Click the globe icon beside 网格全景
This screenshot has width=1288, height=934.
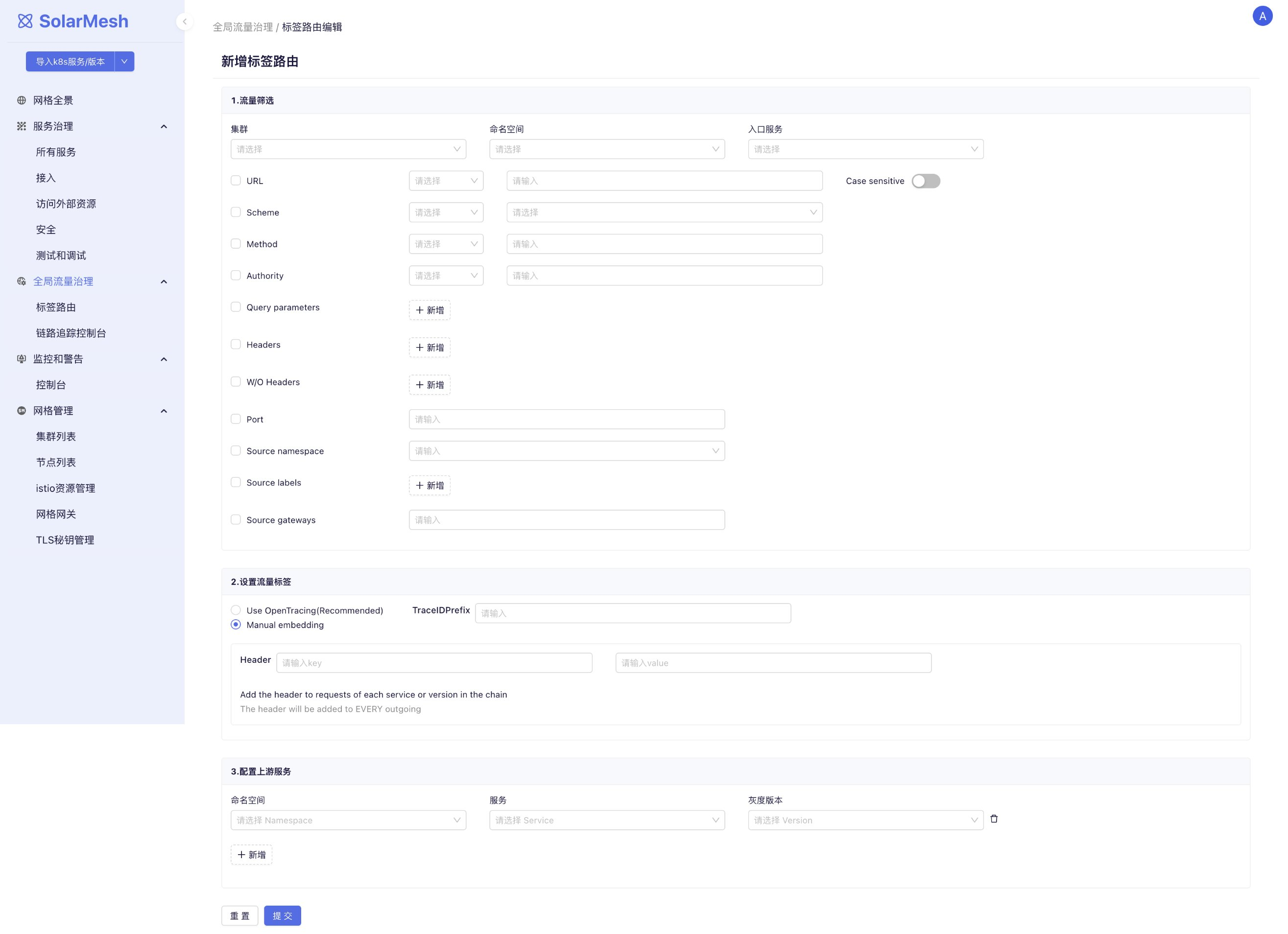point(22,100)
